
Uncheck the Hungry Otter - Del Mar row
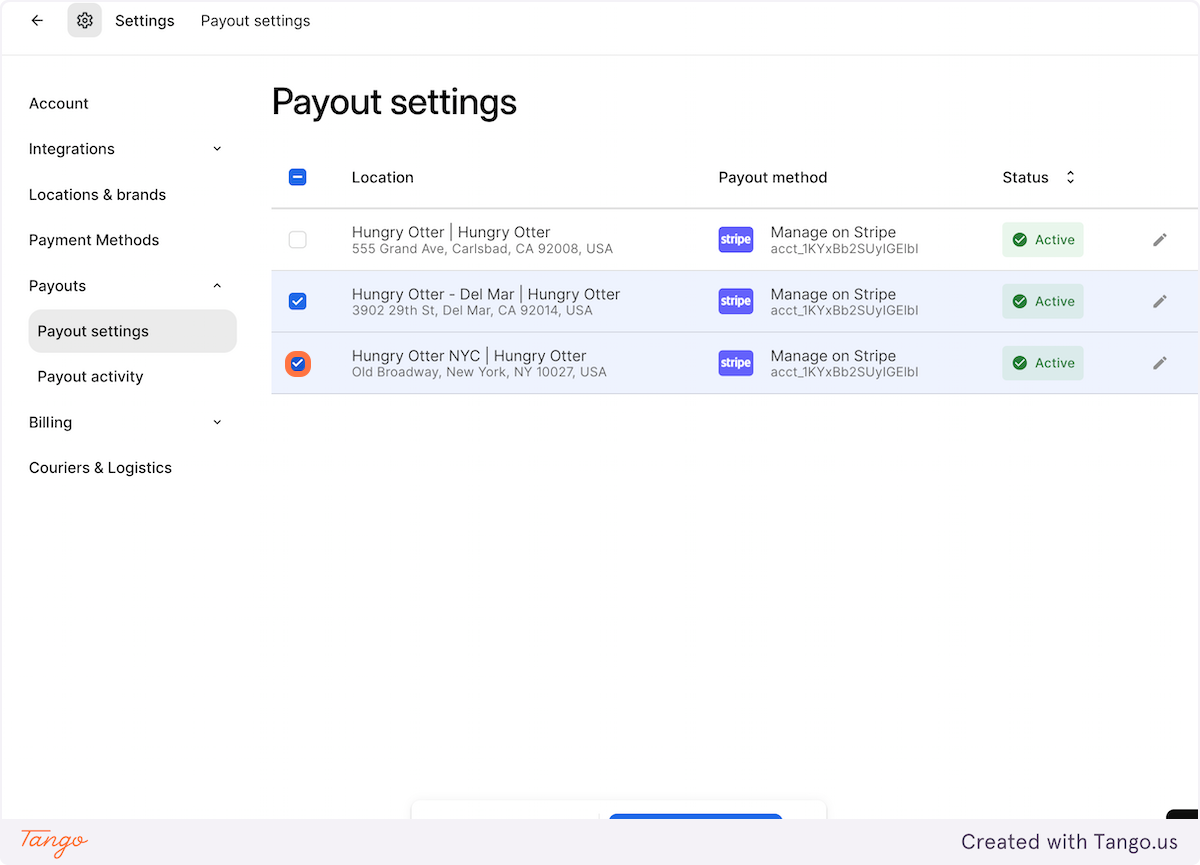click(297, 301)
